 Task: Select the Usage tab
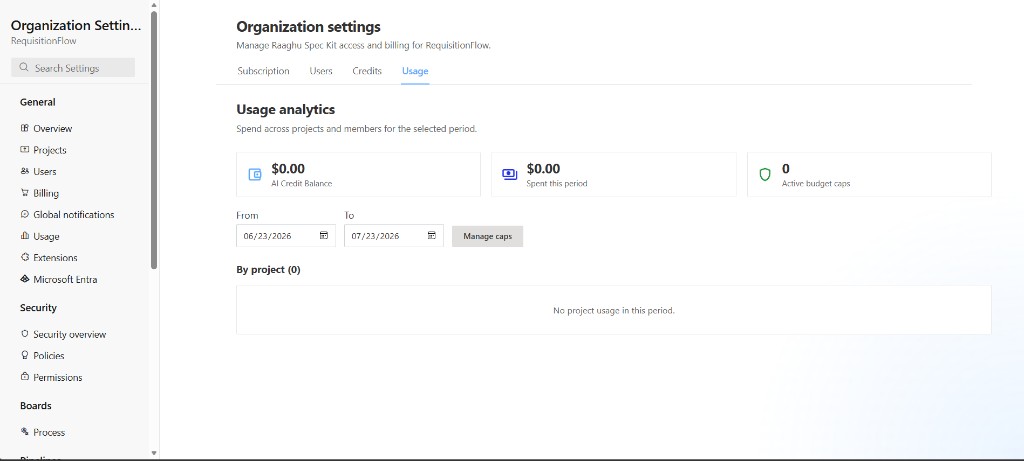pyautogui.click(x=415, y=71)
